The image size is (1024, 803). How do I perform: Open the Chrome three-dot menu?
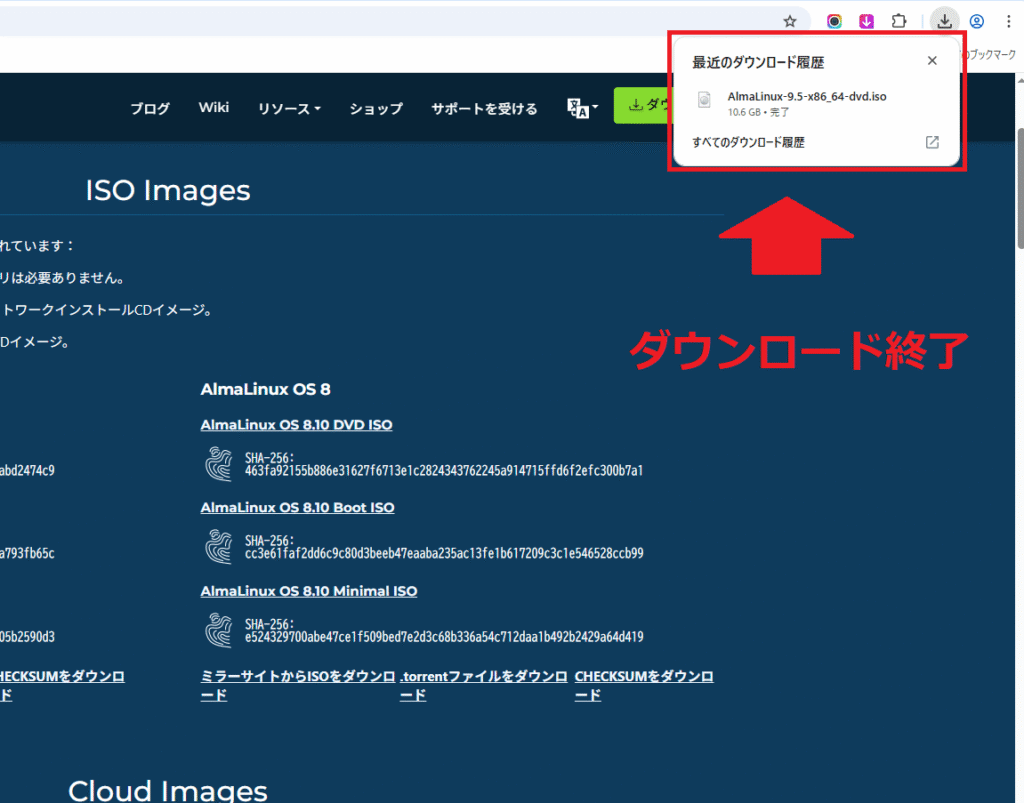1008,22
